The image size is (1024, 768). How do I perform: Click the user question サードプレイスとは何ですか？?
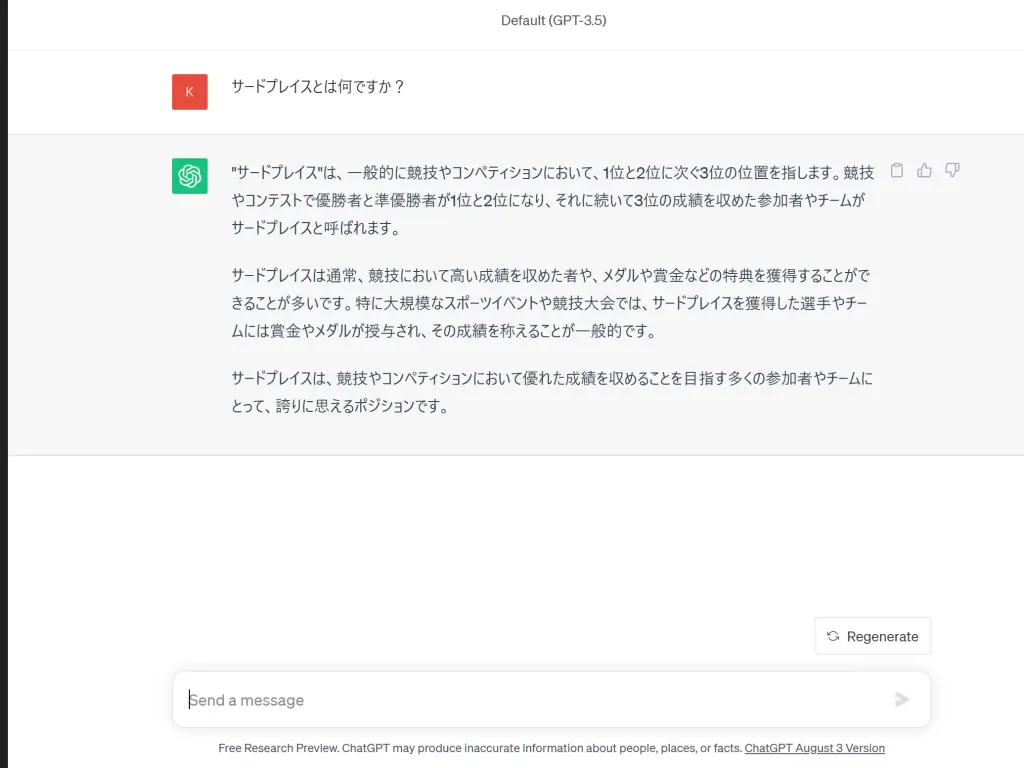tap(318, 87)
